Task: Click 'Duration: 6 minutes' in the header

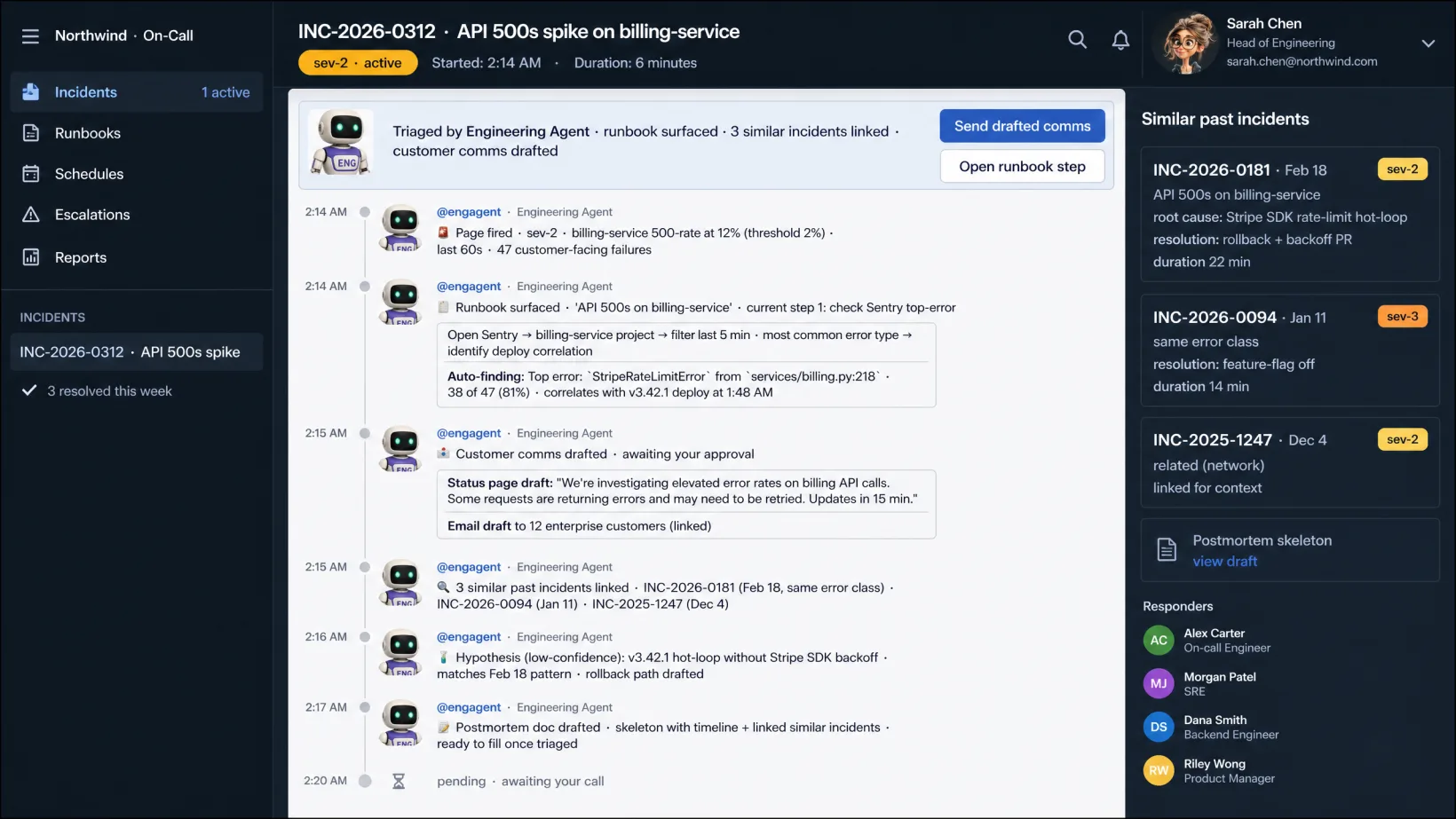Action: click(x=636, y=63)
